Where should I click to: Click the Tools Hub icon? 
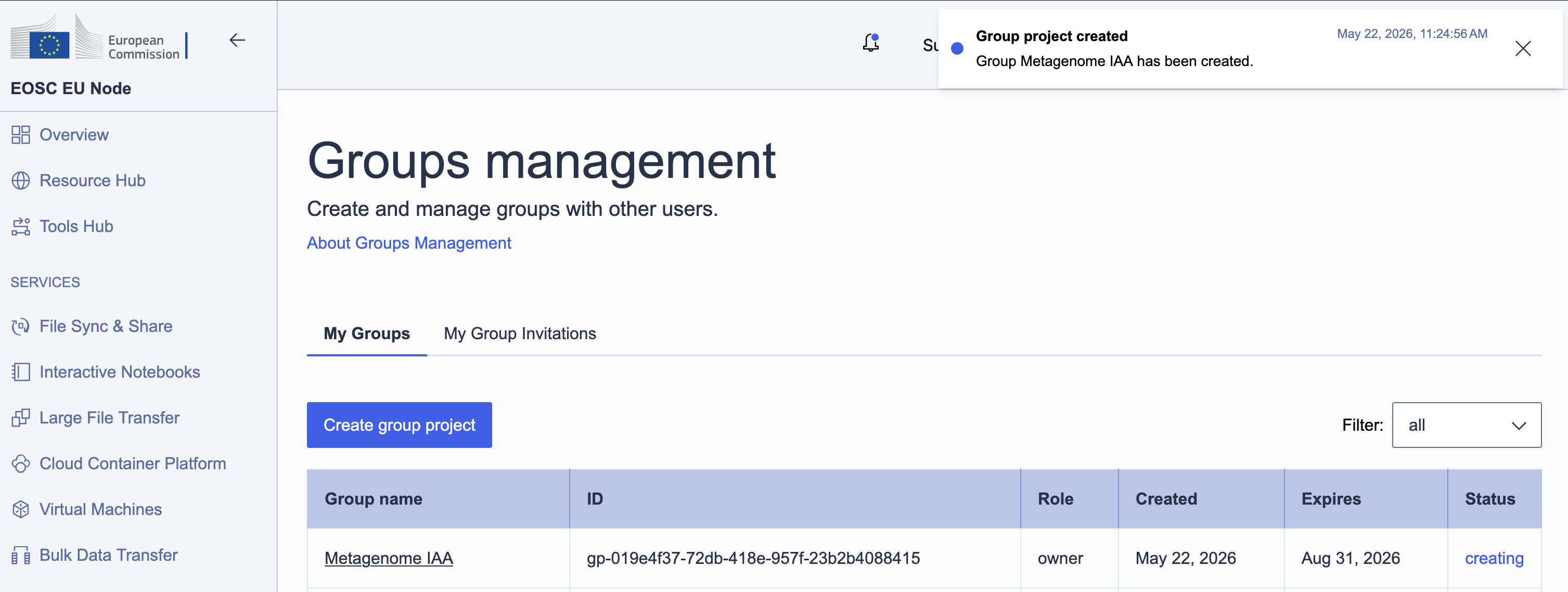click(x=21, y=226)
